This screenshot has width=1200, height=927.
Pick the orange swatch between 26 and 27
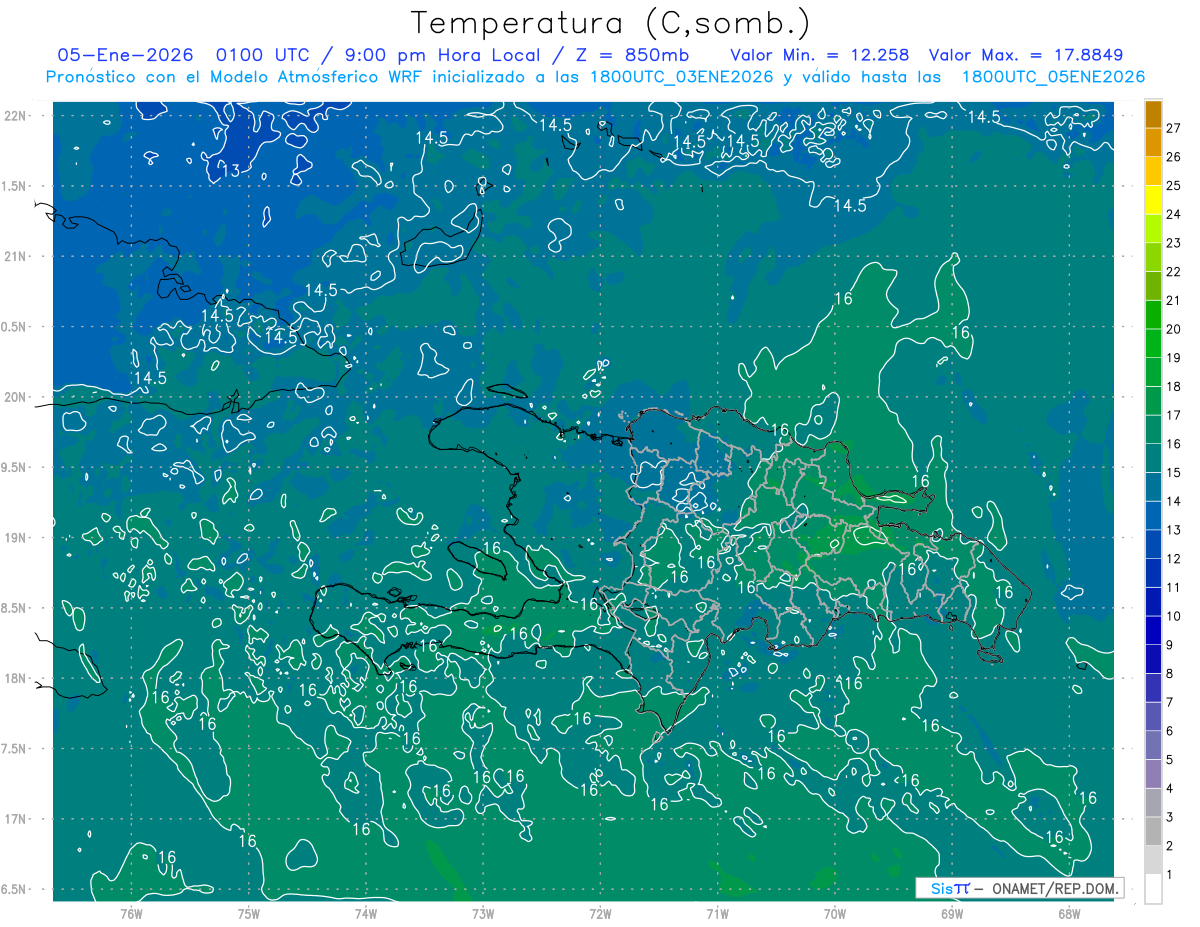pyautogui.click(x=1153, y=142)
